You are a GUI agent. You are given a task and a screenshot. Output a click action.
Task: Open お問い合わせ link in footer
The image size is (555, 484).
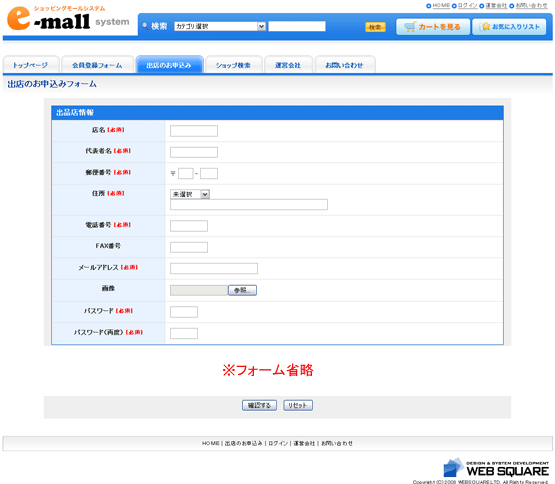pyautogui.click(x=337, y=443)
